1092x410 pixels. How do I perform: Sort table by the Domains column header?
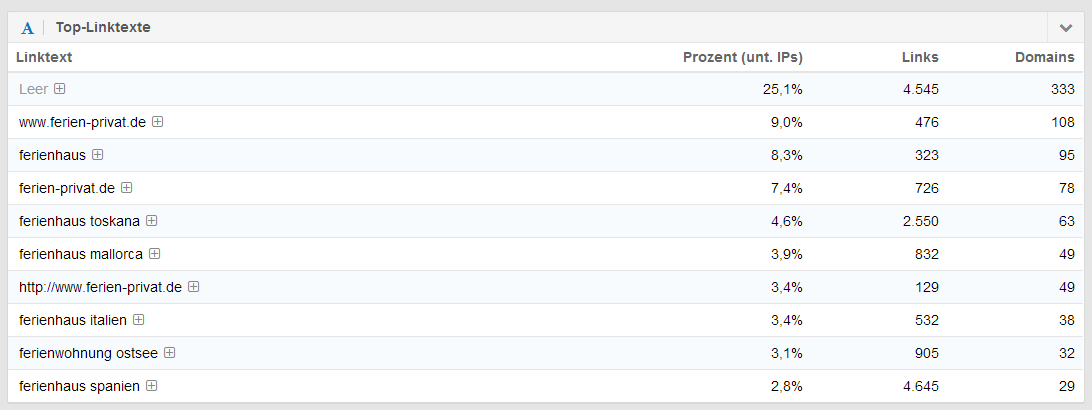1044,58
